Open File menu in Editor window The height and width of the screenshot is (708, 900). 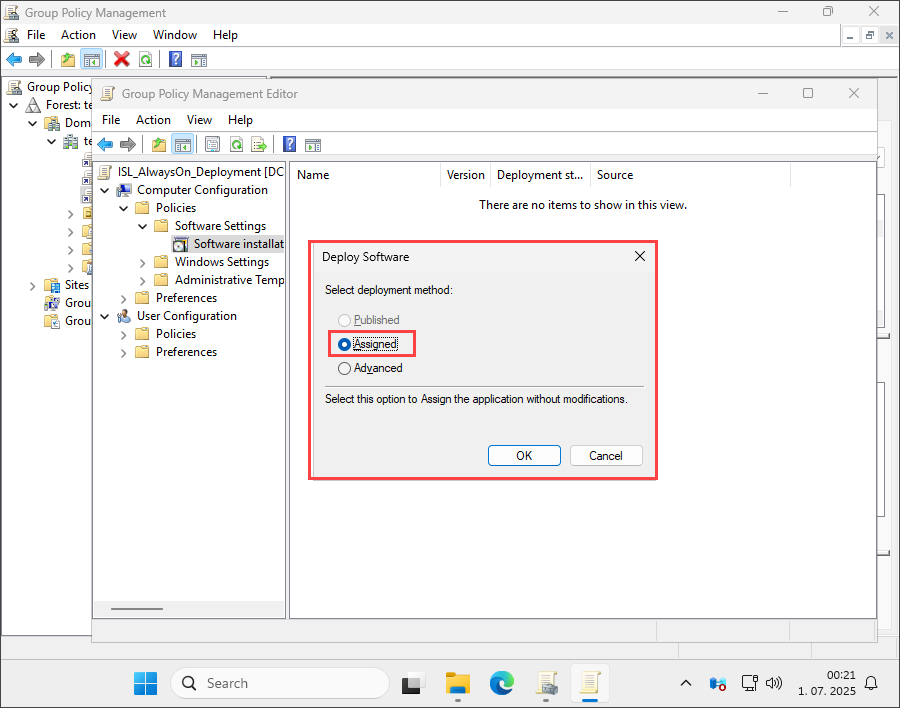pos(111,119)
